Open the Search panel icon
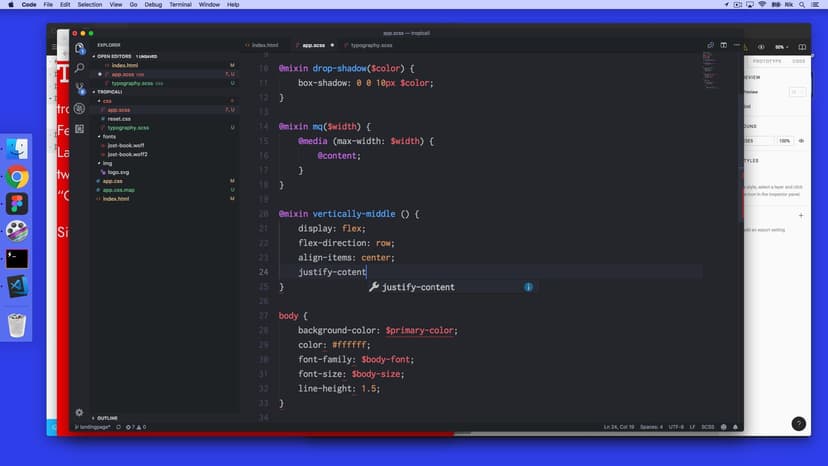 point(79,68)
